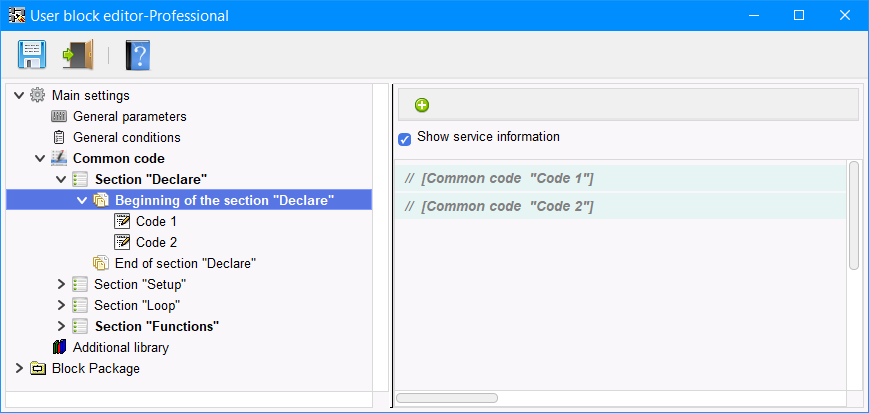
Task: Expand Section "Setup" node
Action: point(61,285)
